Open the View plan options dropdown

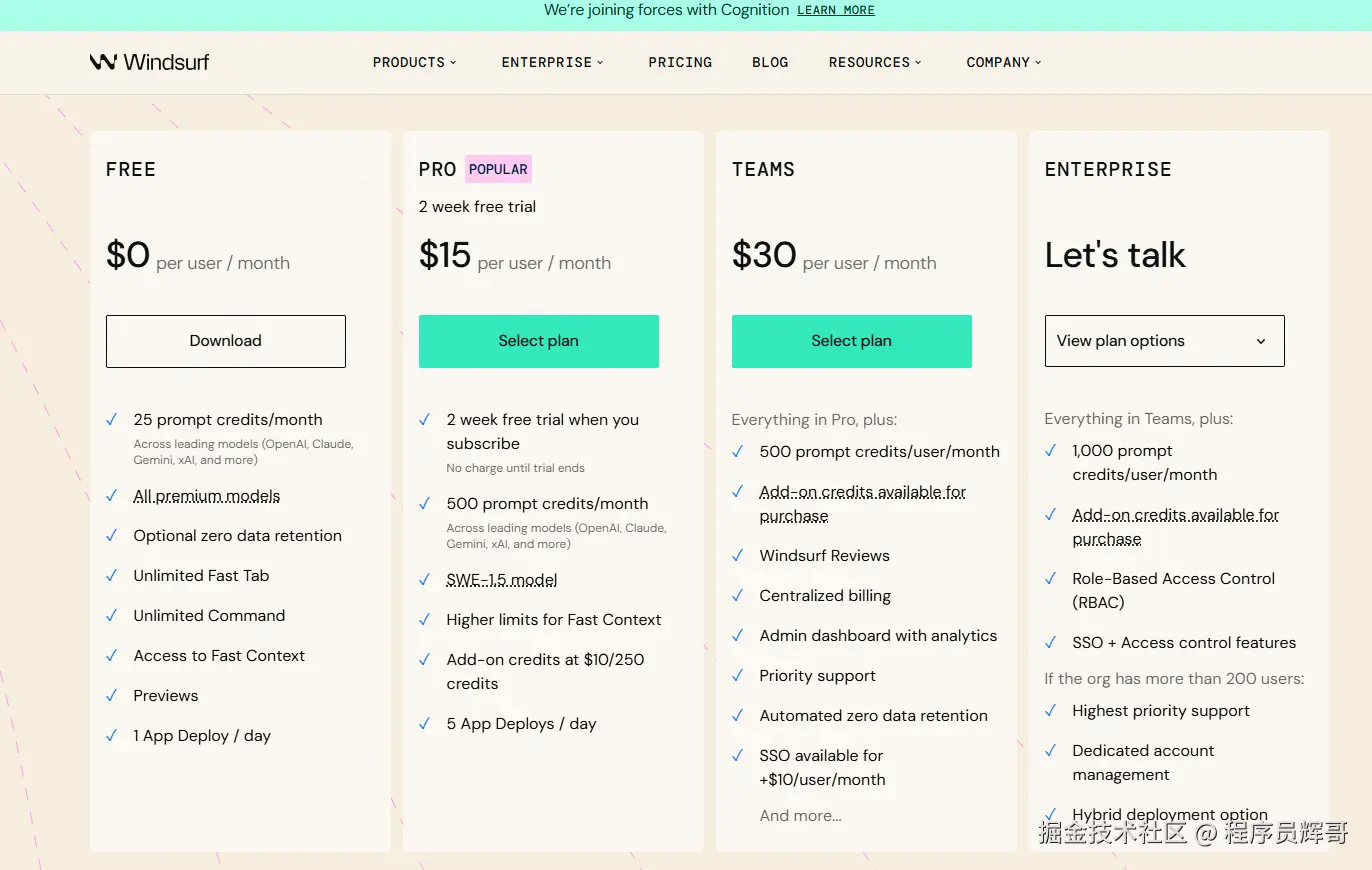[1164, 341]
